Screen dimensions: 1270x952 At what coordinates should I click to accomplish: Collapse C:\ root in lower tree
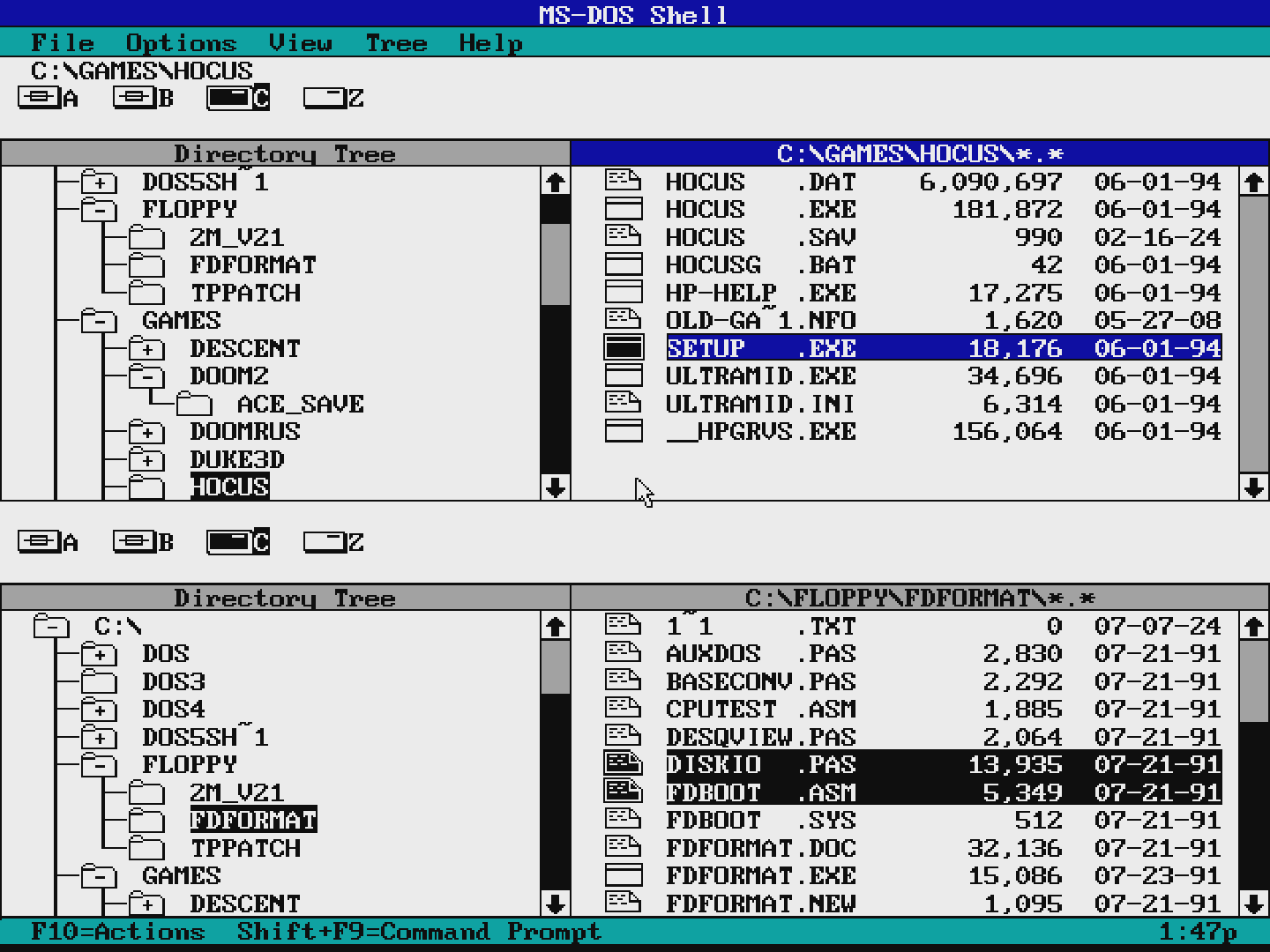tap(51, 626)
